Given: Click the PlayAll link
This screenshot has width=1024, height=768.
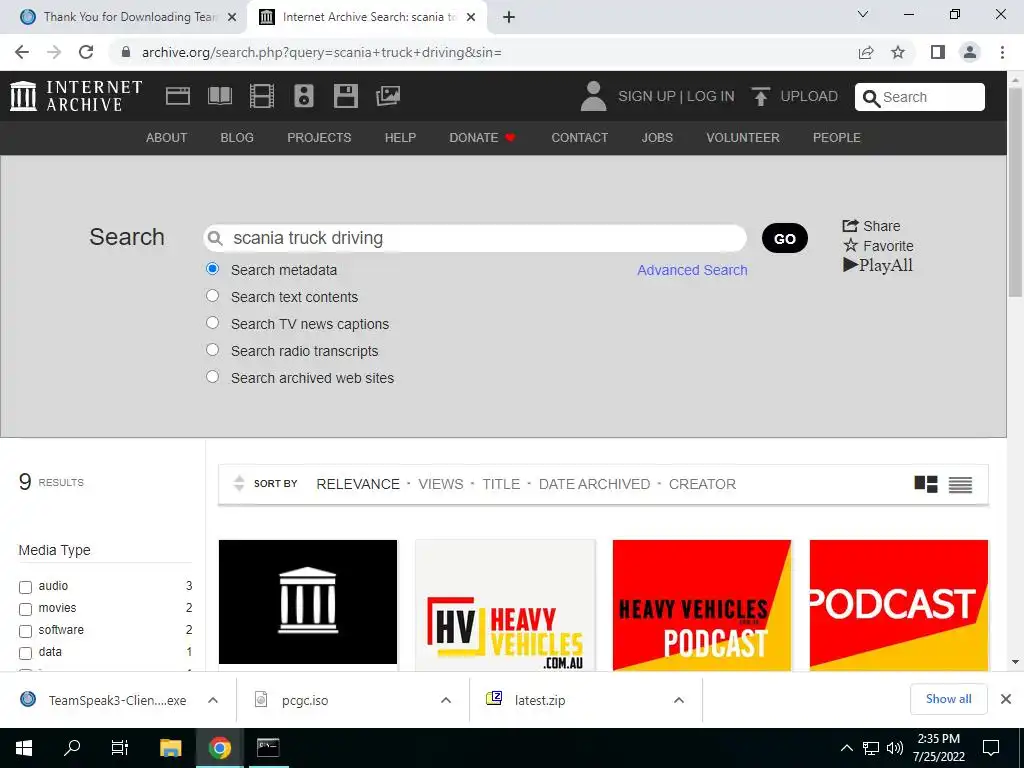Looking at the screenshot, I should [x=878, y=265].
